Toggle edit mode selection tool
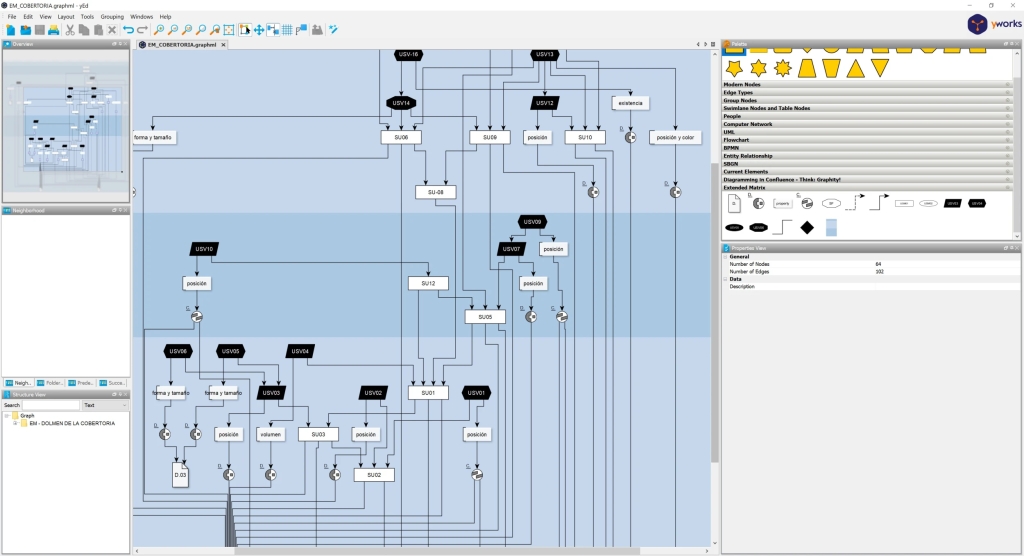Viewport: 1024px width, 556px height. [245, 30]
